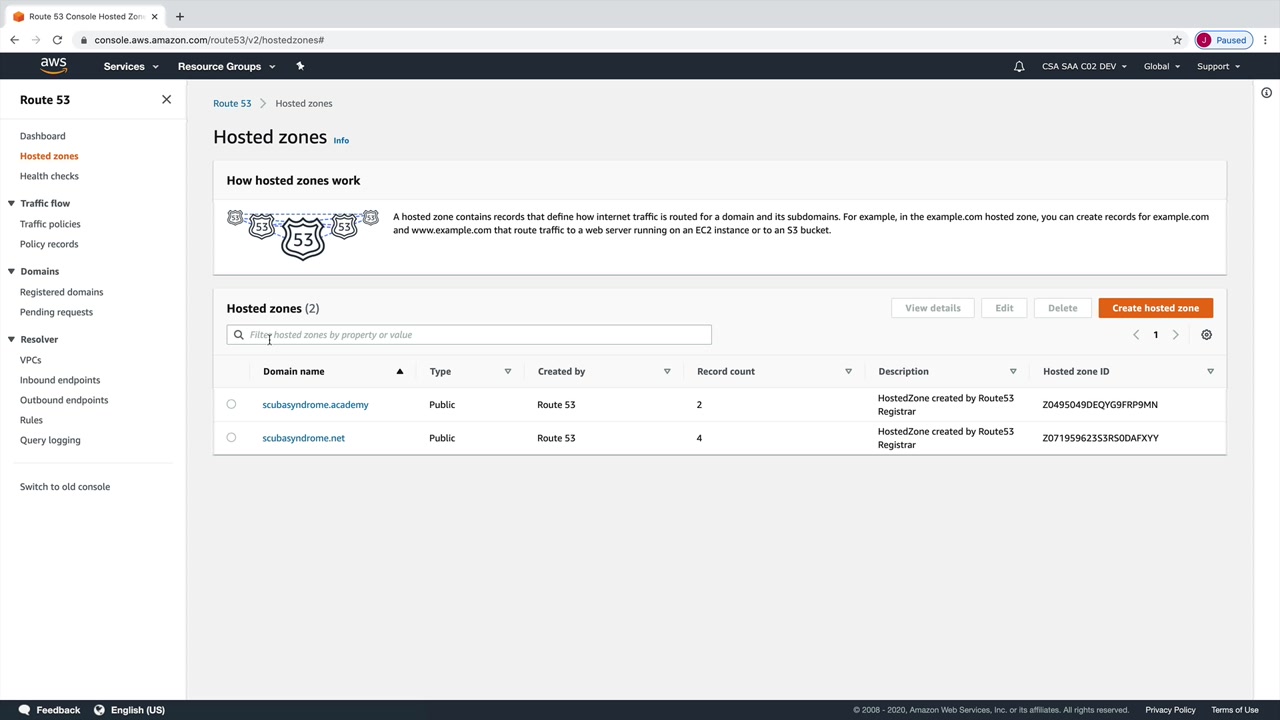Bookmark this page with star icon
The width and height of the screenshot is (1280, 720).
pos(1177,40)
